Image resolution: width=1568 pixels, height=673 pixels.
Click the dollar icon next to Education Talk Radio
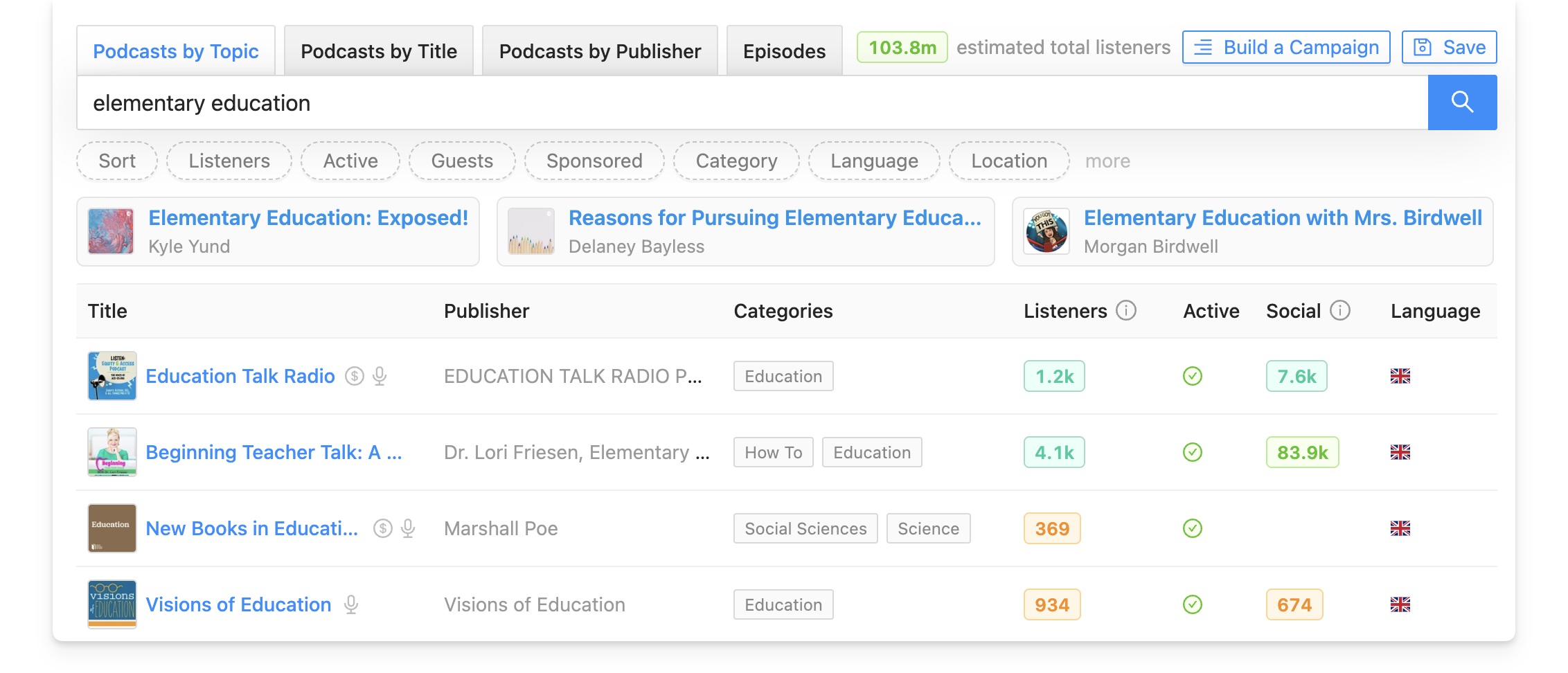[x=353, y=376]
